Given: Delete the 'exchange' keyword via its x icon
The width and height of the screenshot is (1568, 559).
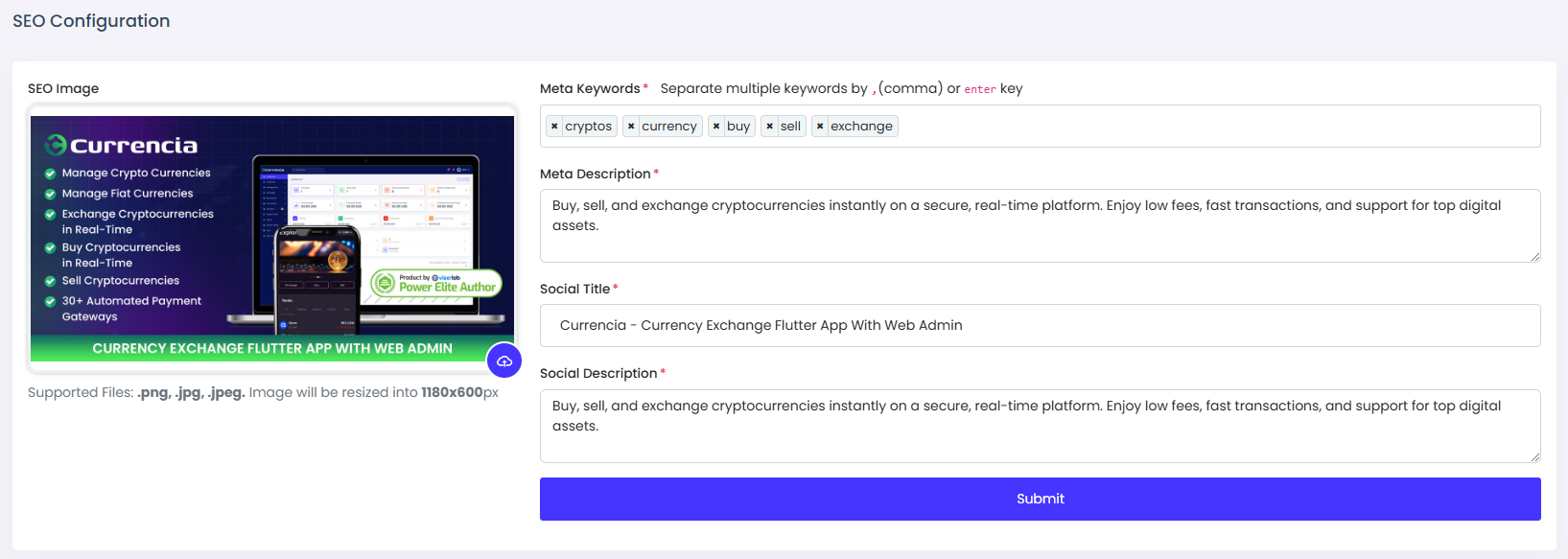Looking at the screenshot, I should pos(820,127).
